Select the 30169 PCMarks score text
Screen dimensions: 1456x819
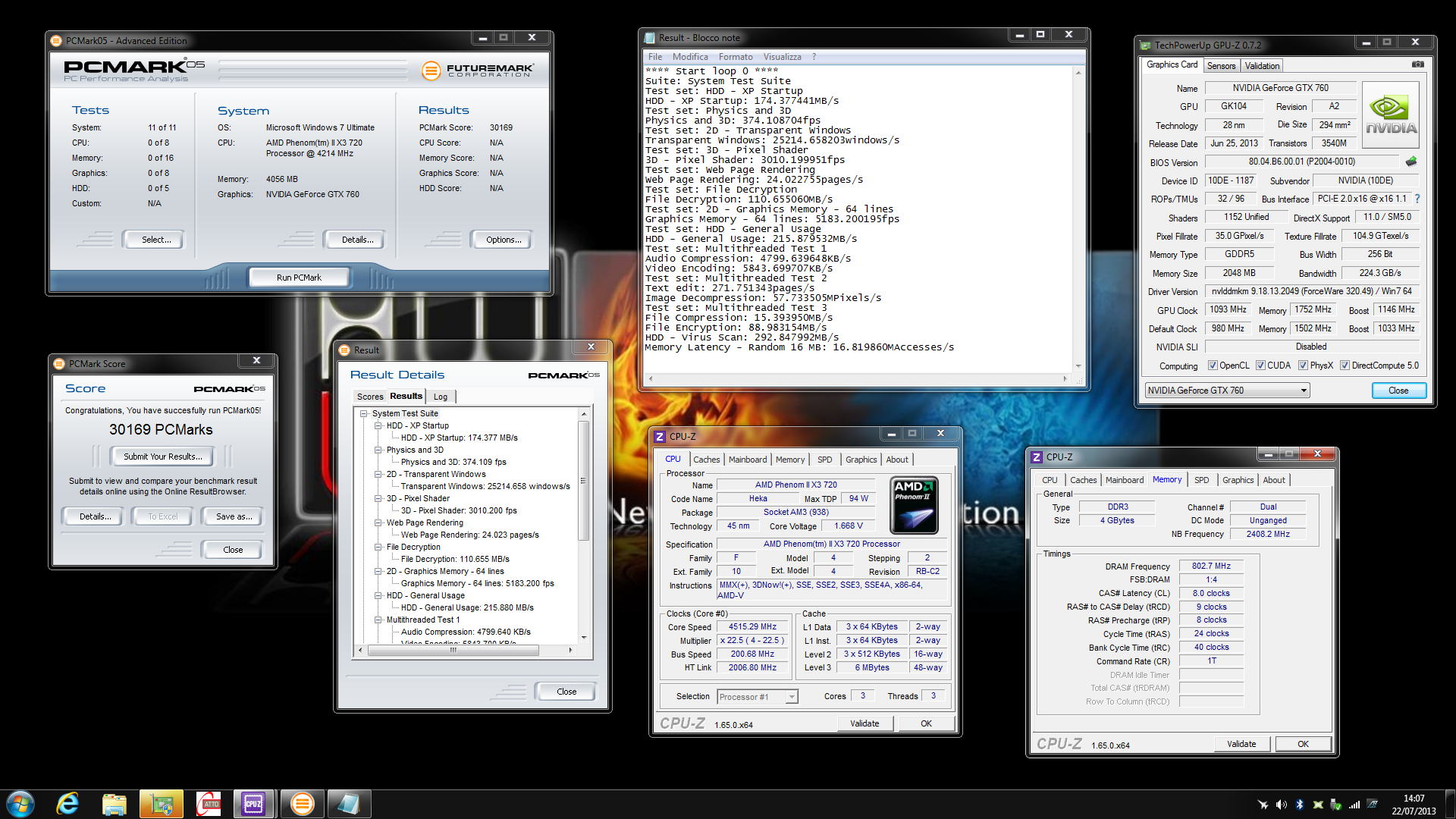point(161,430)
